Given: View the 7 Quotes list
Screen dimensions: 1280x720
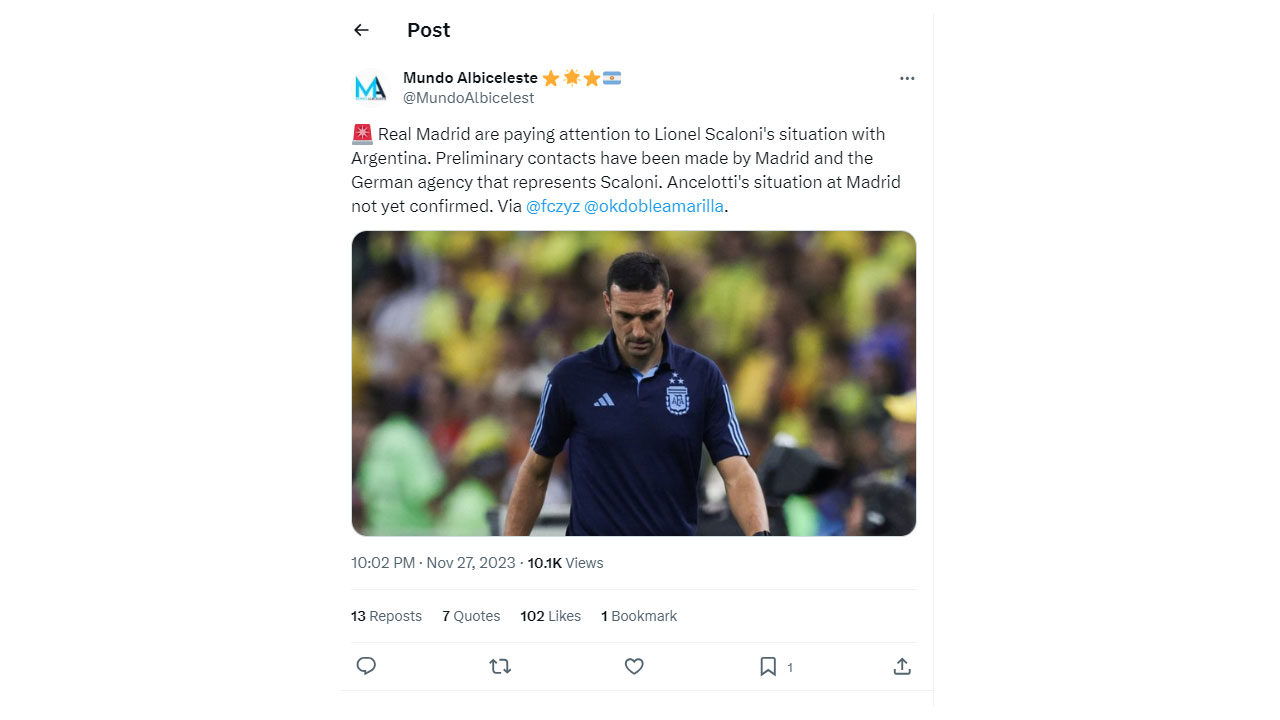Looking at the screenshot, I should click(x=471, y=616).
